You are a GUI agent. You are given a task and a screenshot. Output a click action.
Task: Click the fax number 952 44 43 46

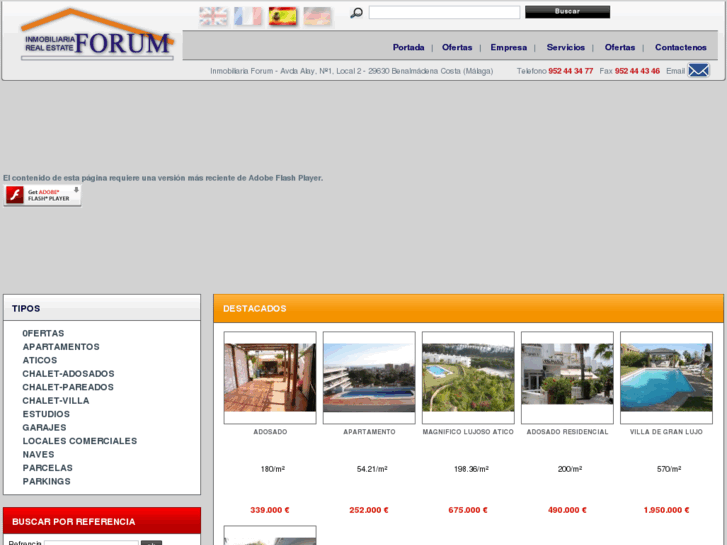tap(637, 71)
